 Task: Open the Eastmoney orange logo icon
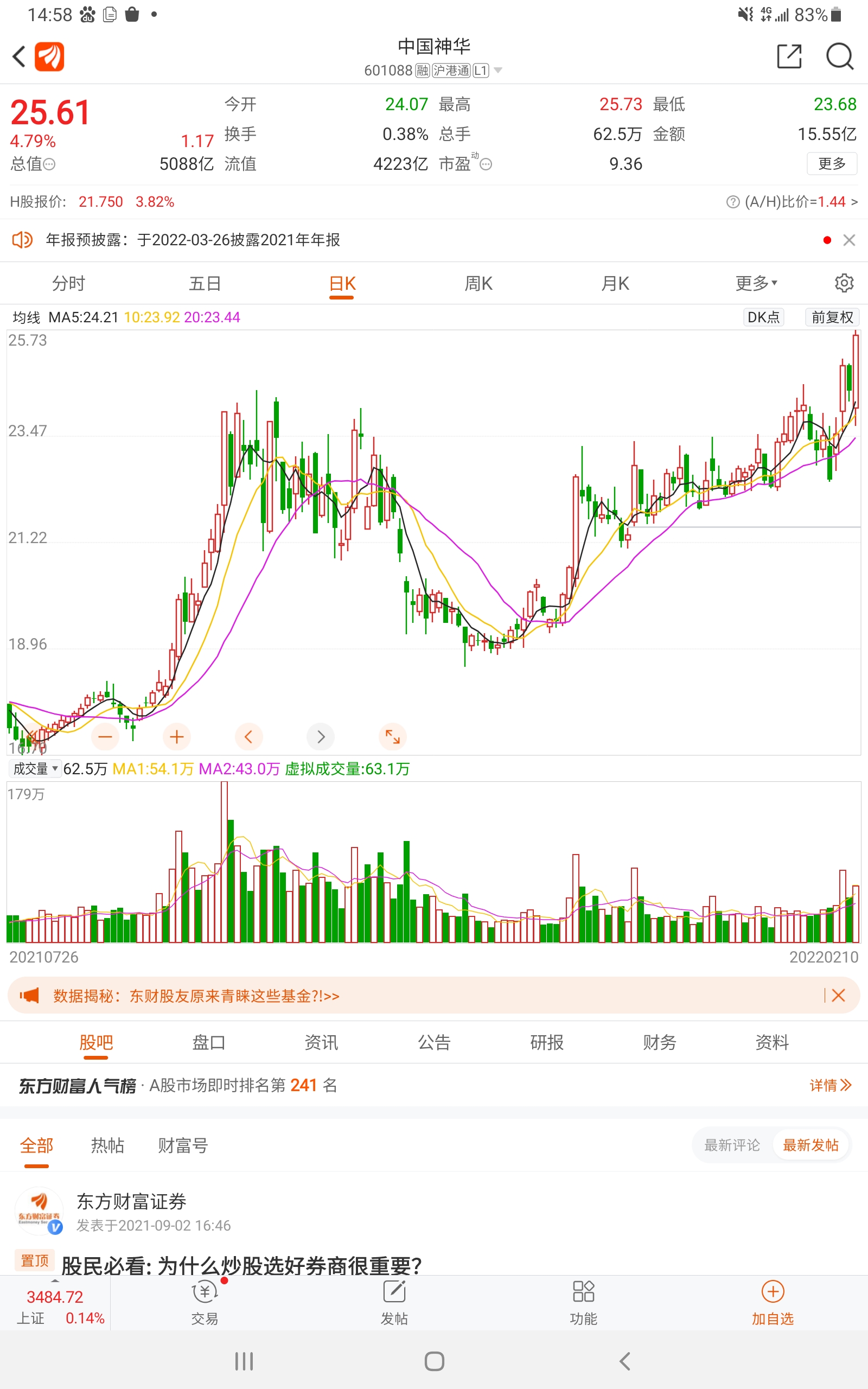pyautogui.click(x=49, y=56)
